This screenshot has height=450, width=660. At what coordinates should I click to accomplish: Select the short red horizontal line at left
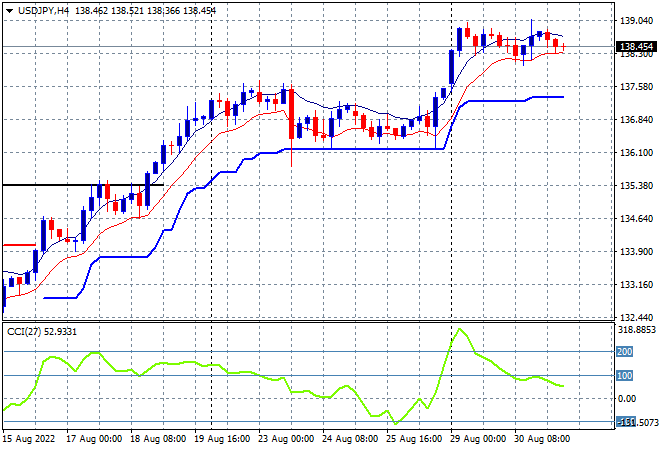19,245
